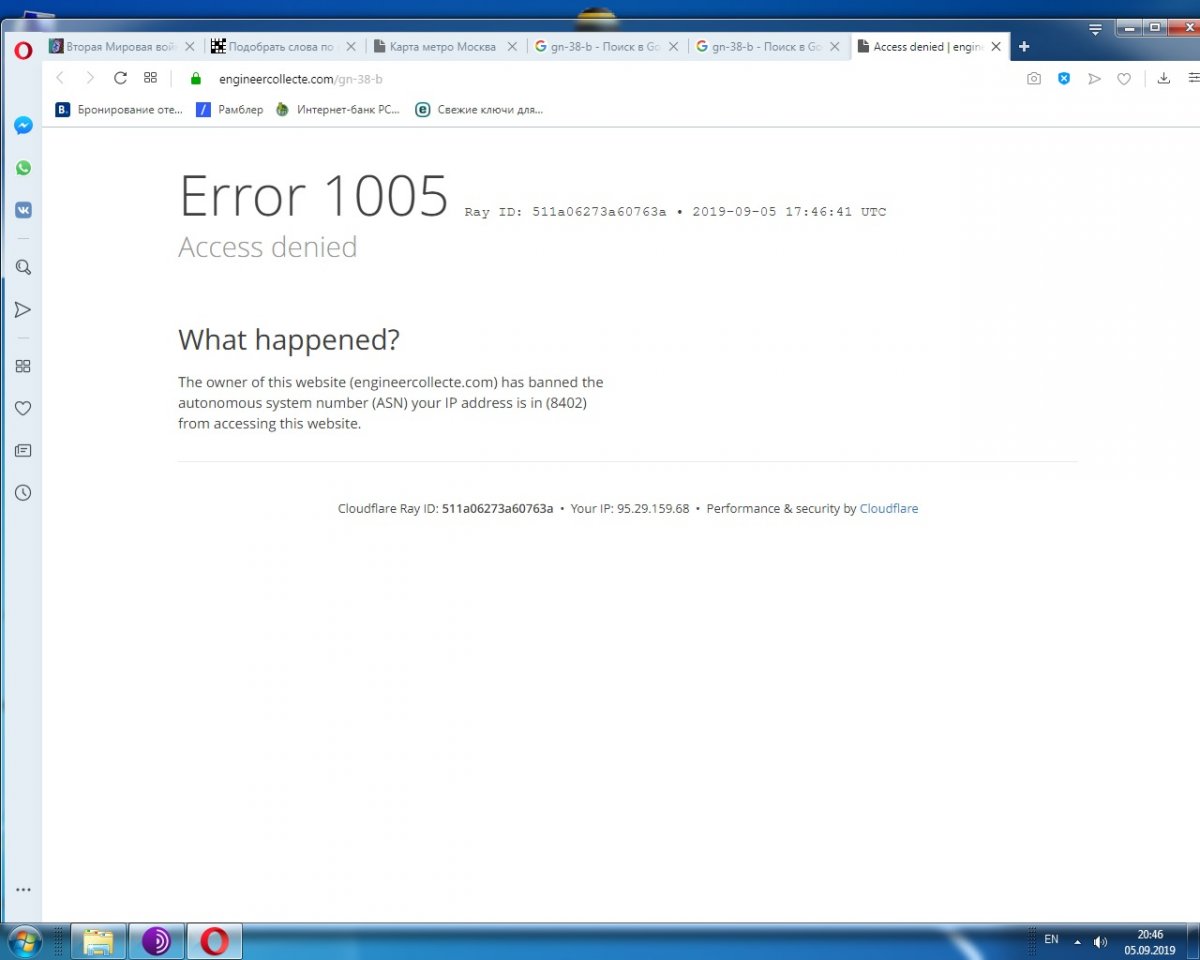Take a snapshot with the camera icon
The image size is (1200, 960).
1034,78
